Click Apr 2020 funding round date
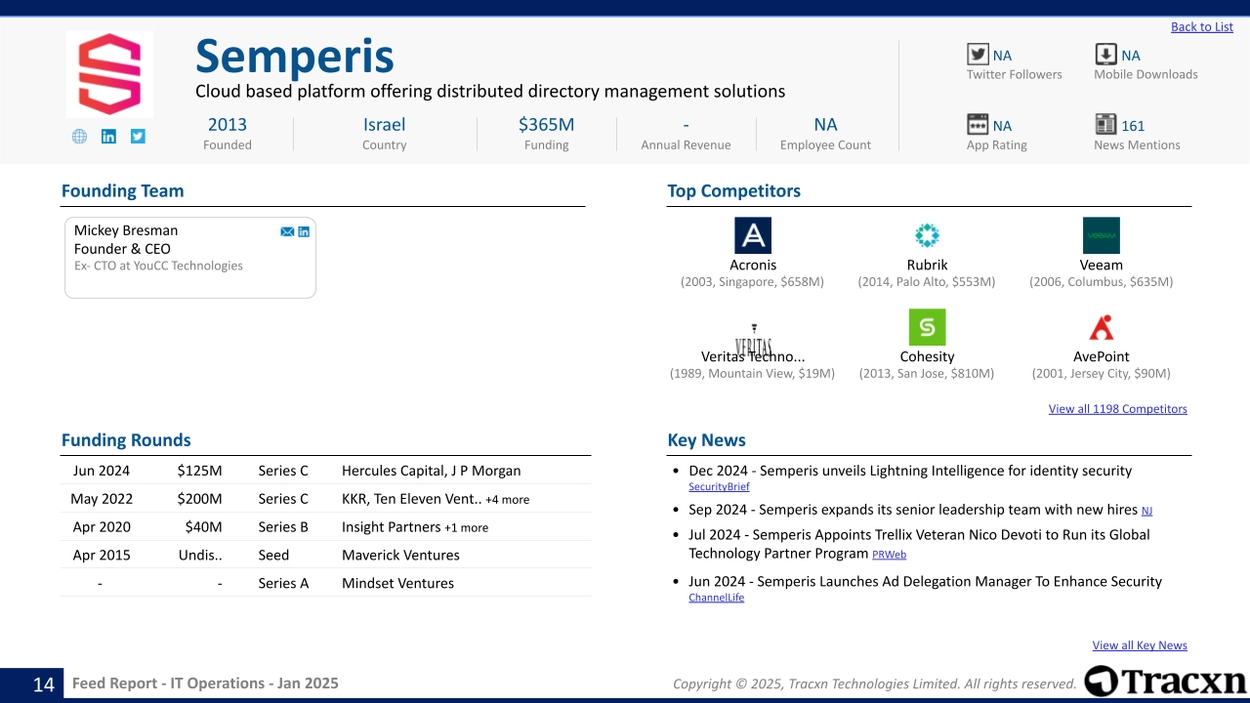The image size is (1250, 703). [101, 527]
